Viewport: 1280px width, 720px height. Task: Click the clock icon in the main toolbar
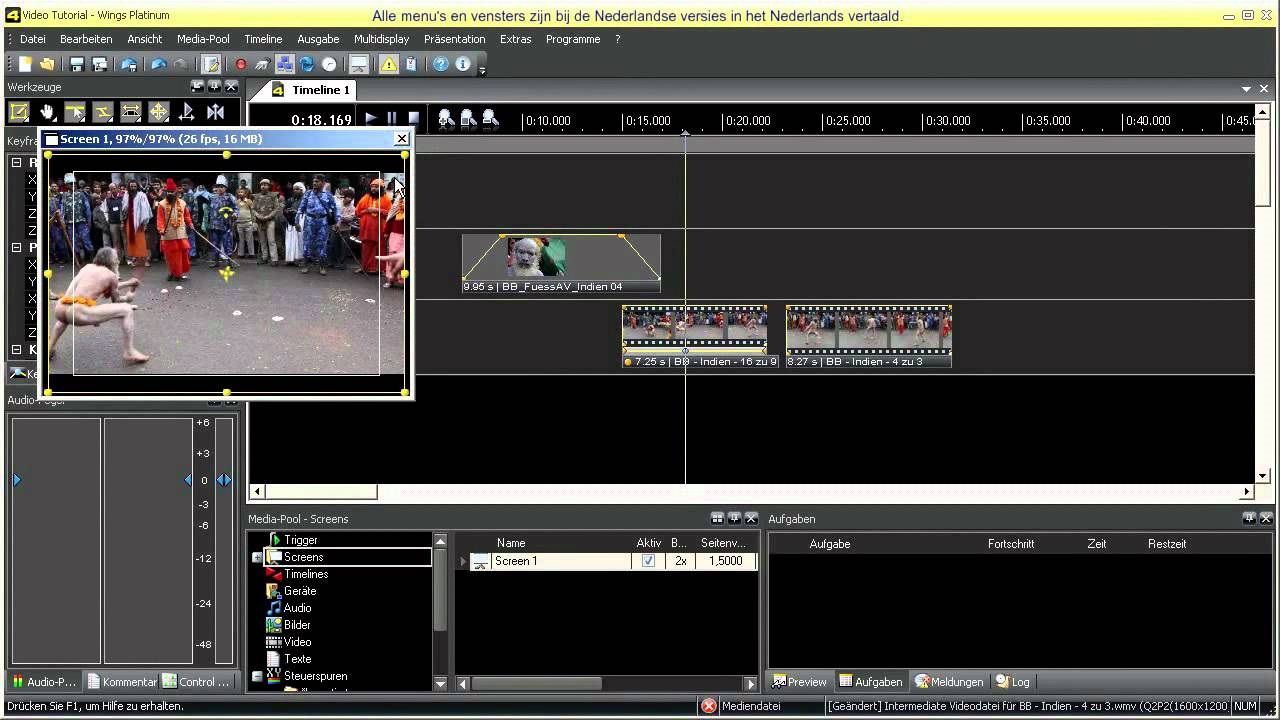coord(329,64)
